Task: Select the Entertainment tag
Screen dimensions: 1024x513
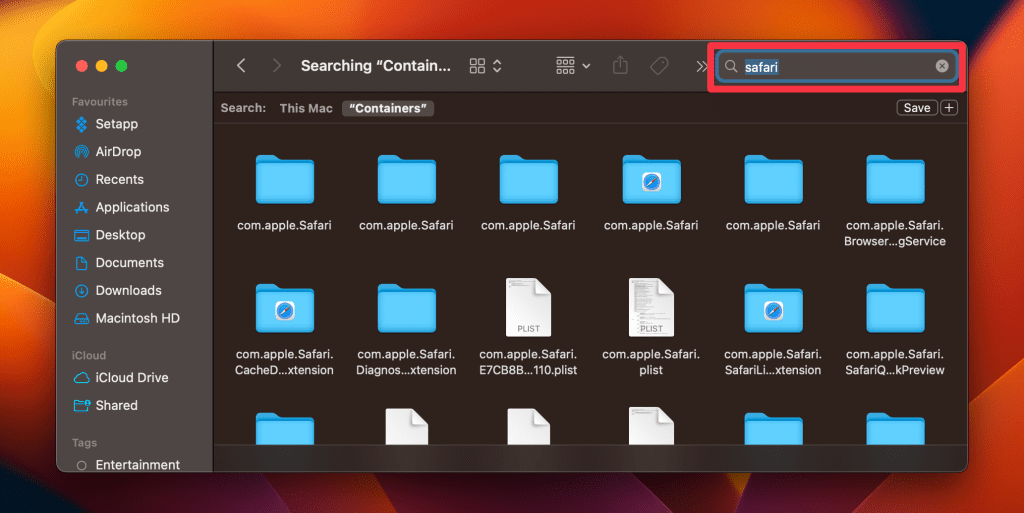Action: [137, 465]
